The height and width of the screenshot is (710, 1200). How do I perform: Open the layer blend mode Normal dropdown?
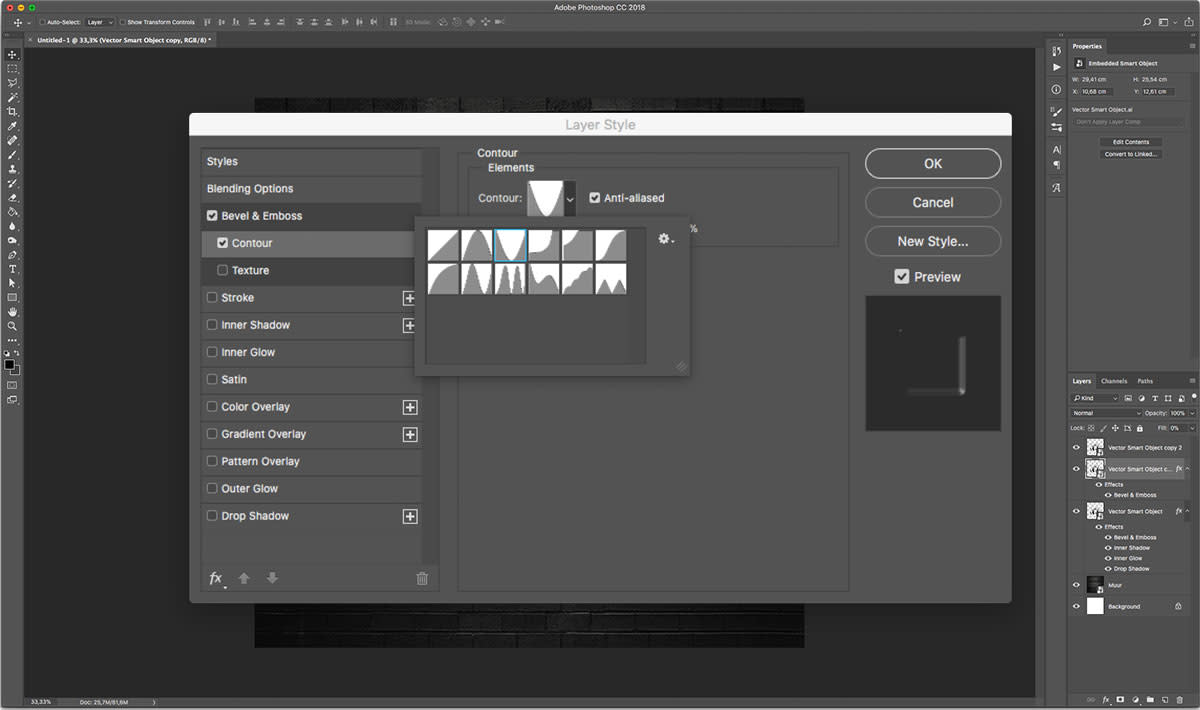[1106, 413]
